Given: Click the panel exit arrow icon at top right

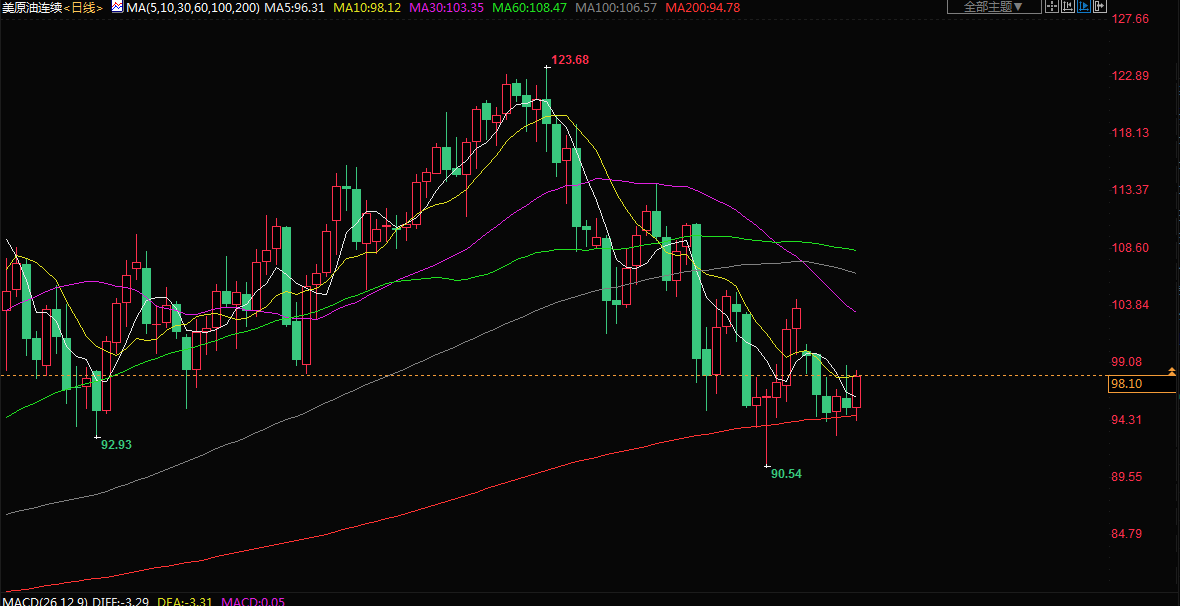Looking at the screenshot, I should 1098,7.
